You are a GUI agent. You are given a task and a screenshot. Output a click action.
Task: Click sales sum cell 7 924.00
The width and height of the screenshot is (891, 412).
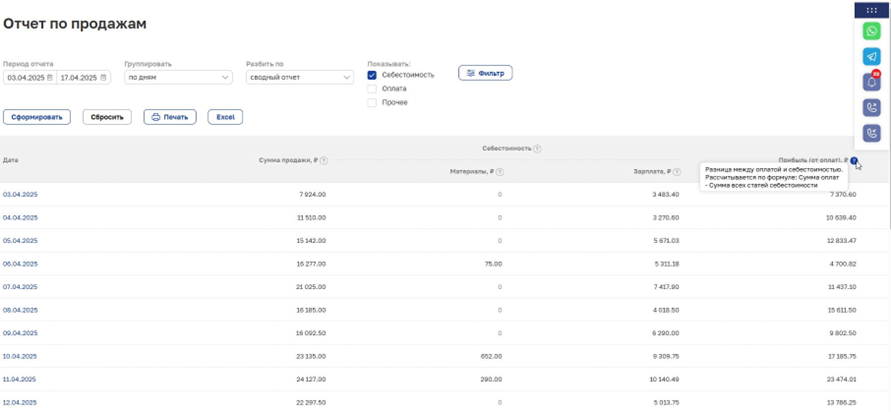click(x=312, y=194)
